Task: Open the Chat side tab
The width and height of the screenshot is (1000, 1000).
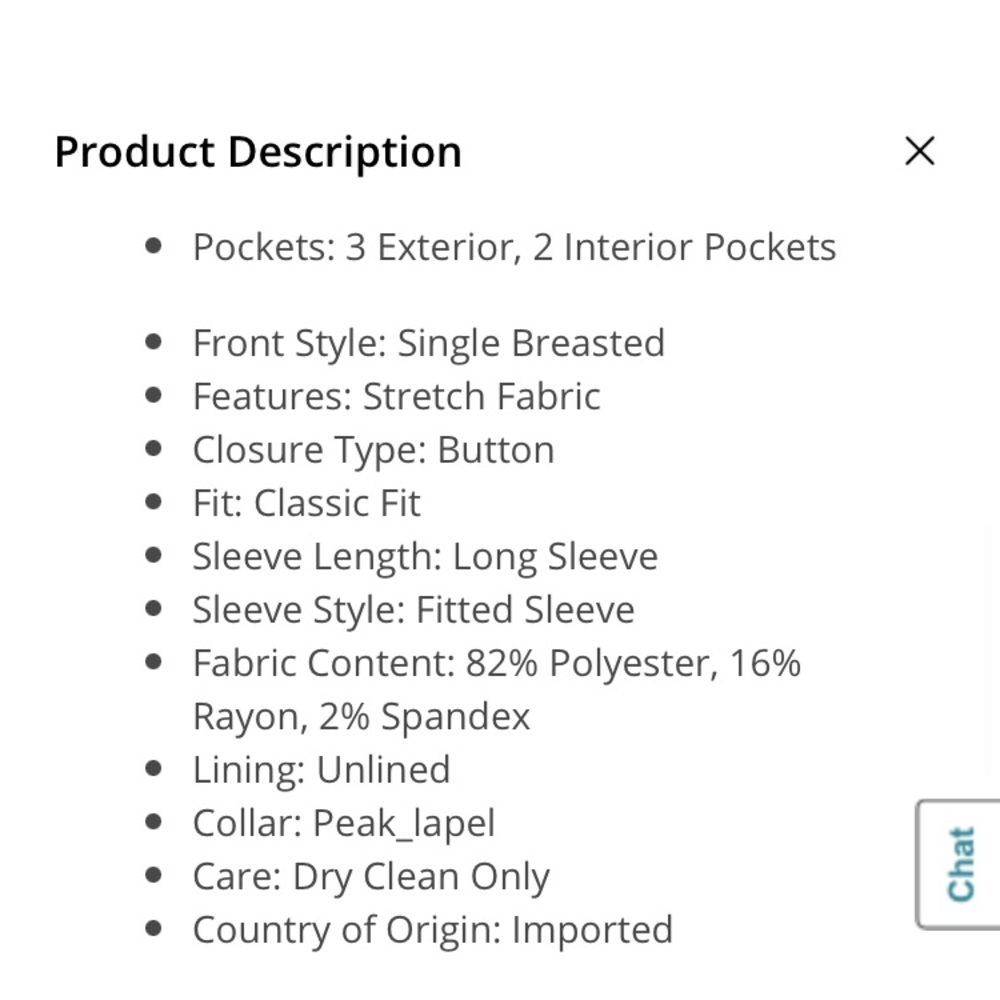Action: (960, 864)
